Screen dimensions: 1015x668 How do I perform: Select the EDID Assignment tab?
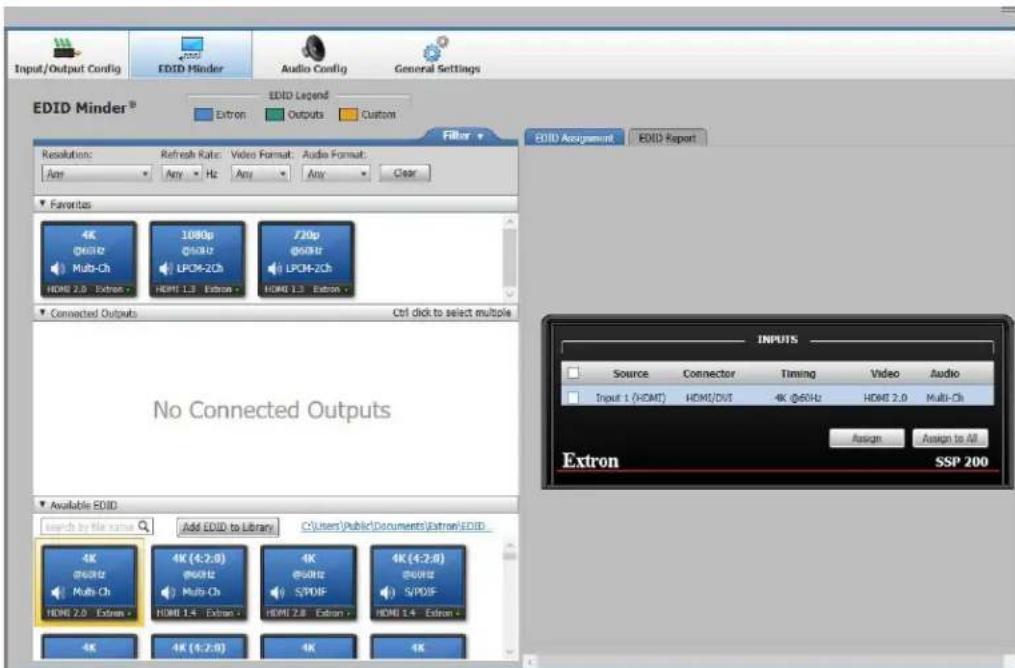click(574, 138)
